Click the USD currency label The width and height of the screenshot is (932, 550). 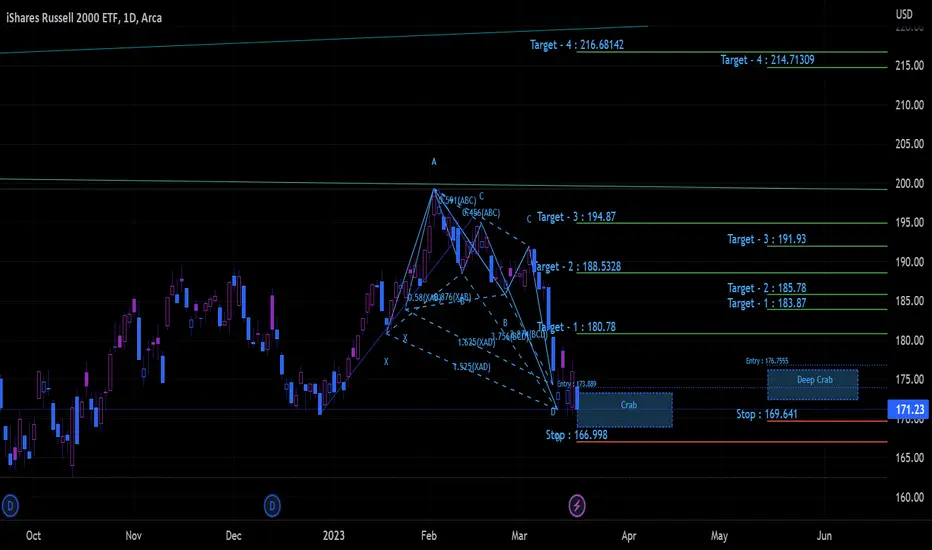[904, 14]
